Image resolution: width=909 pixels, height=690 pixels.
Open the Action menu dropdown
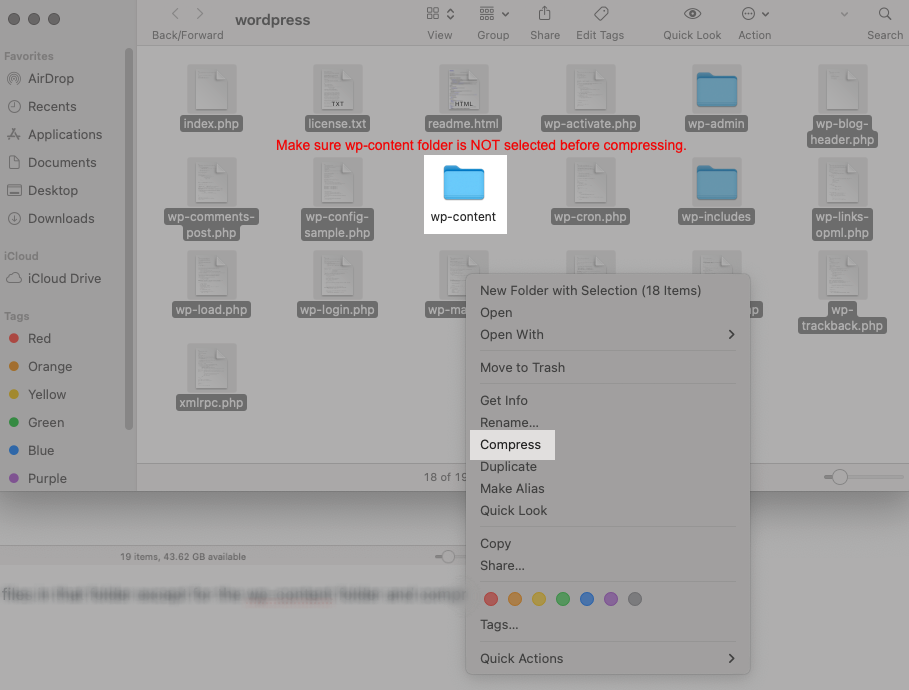(x=755, y=13)
